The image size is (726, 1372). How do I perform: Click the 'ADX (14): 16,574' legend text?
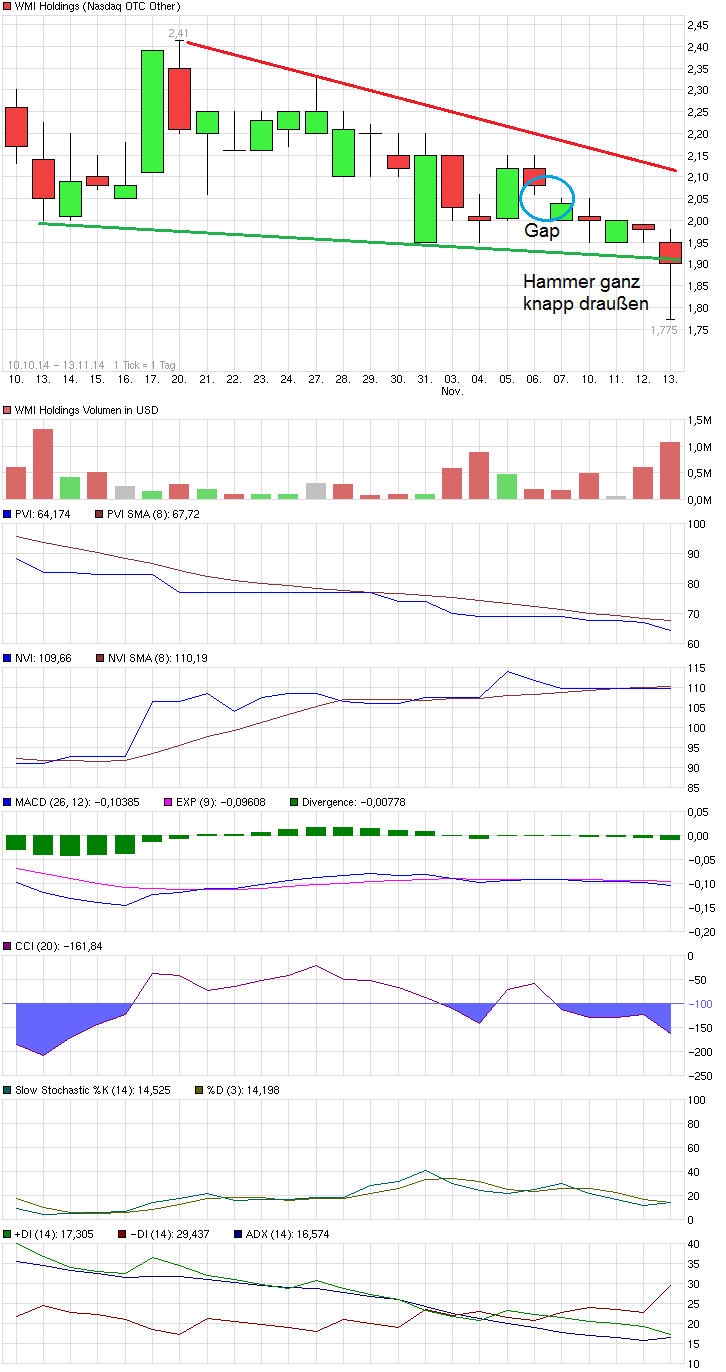coord(288,1234)
